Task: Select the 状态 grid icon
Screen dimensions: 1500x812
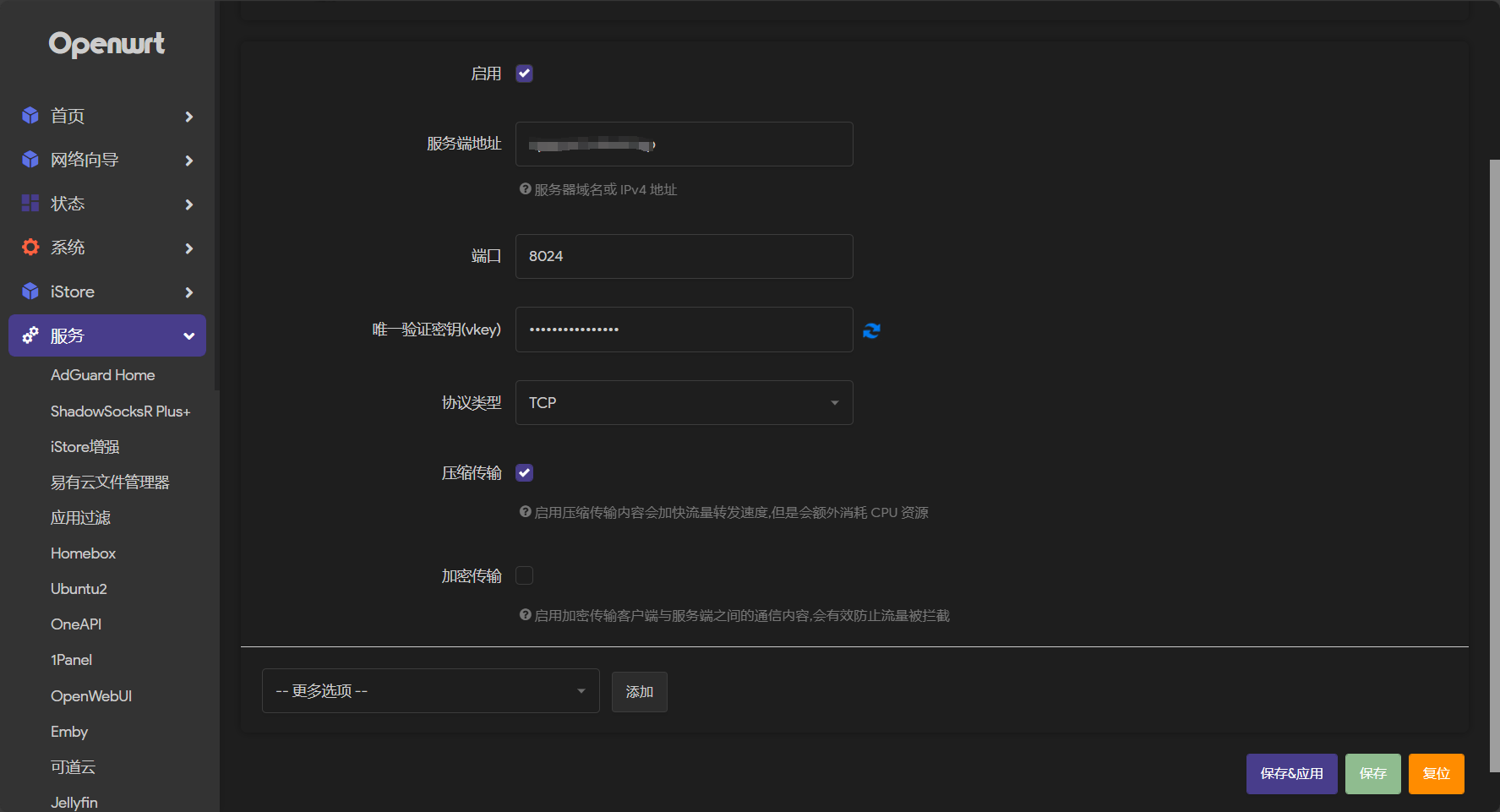Action: pos(30,203)
